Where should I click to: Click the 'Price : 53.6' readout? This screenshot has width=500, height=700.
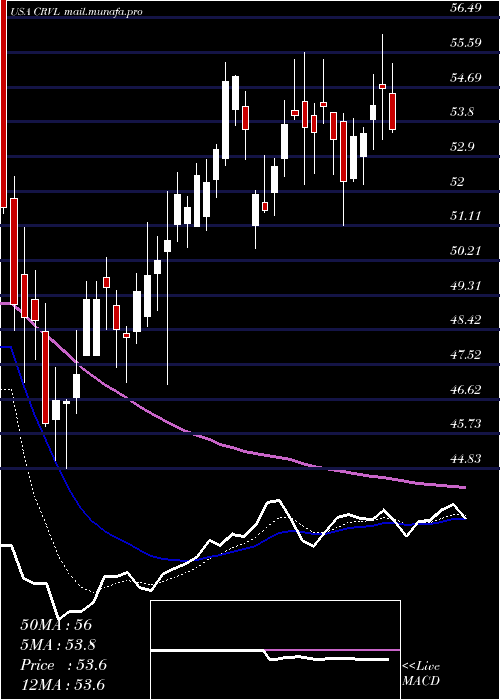(63, 665)
